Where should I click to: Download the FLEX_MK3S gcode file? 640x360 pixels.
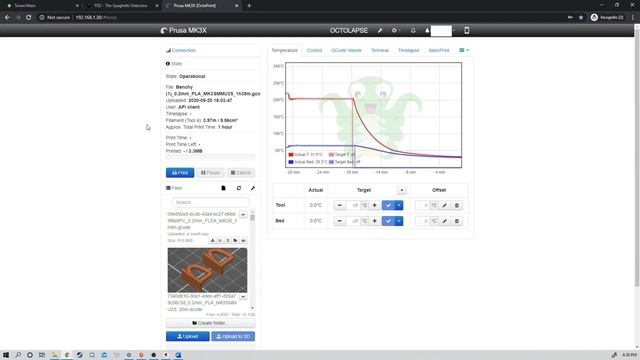click(213, 240)
